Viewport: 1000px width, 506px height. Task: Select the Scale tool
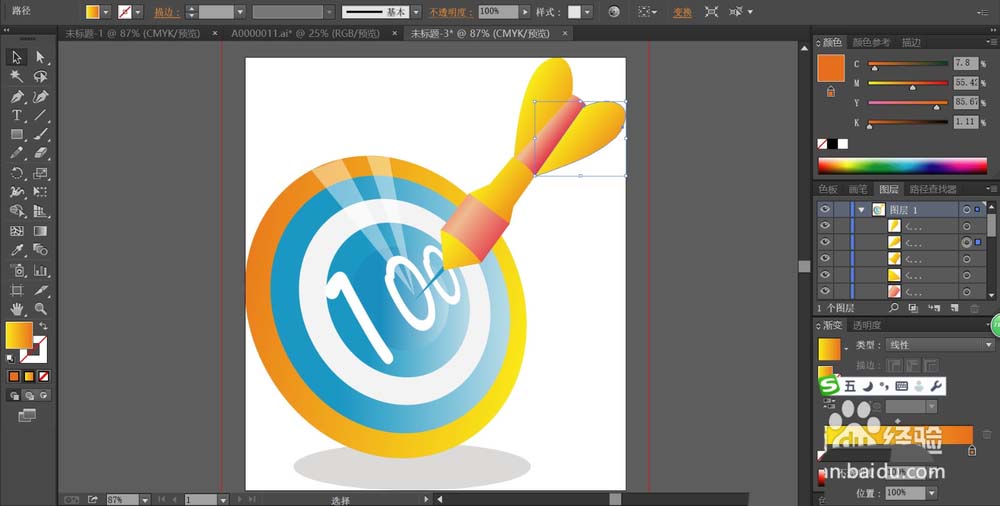coord(40,173)
